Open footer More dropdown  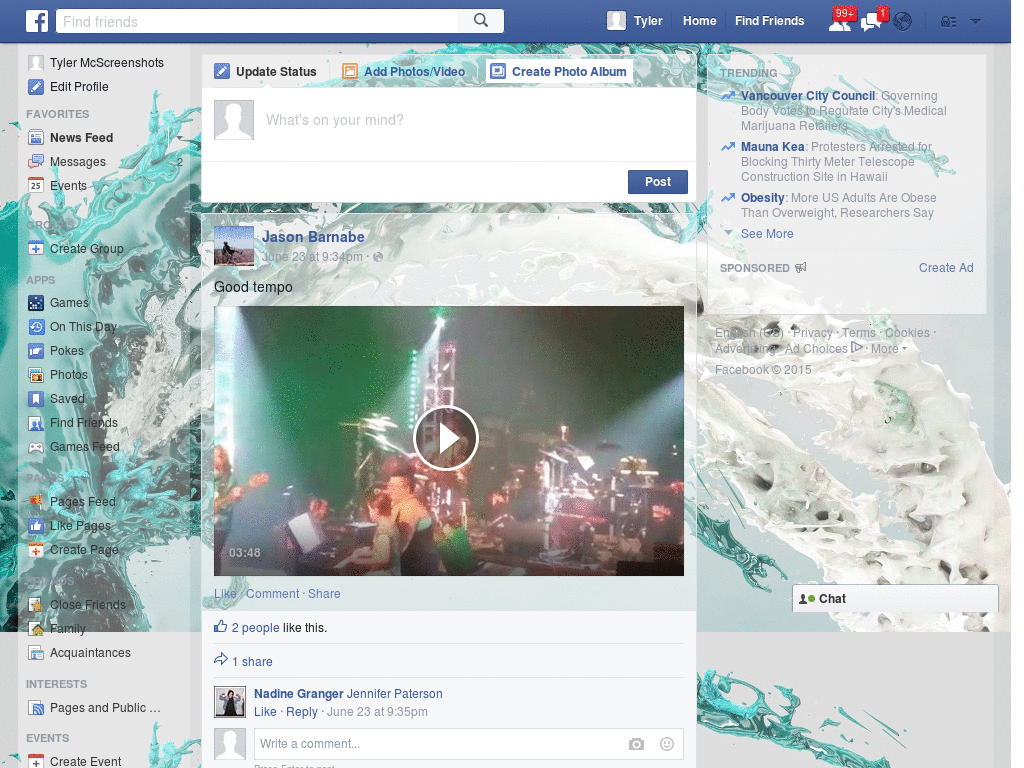pyautogui.click(x=888, y=349)
